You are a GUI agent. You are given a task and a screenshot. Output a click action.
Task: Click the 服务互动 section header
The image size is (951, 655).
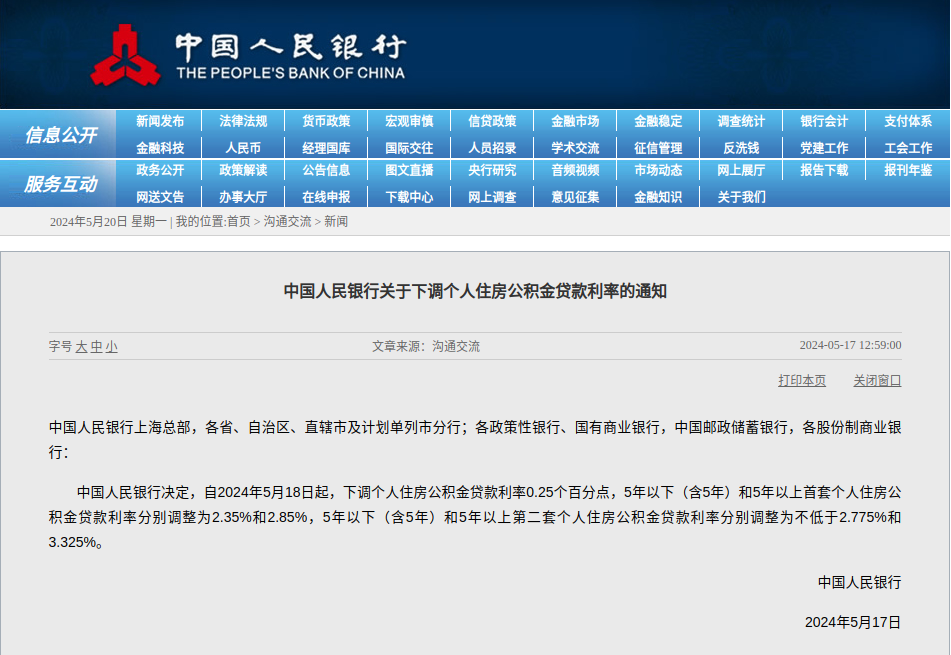pyautogui.click(x=60, y=184)
